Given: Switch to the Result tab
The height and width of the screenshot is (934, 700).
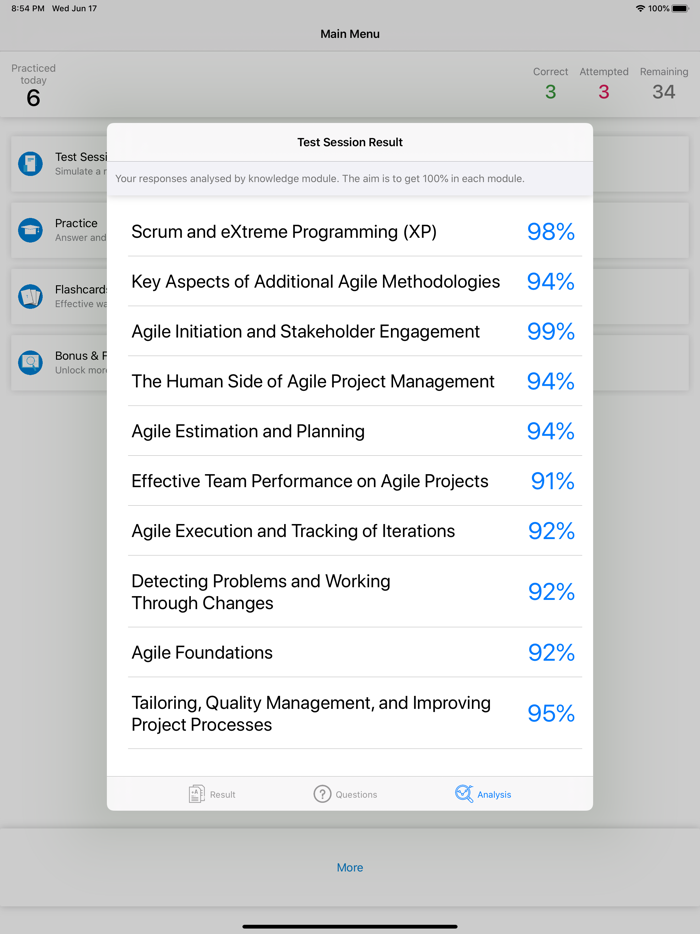Looking at the screenshot, I should pos(211,793).
